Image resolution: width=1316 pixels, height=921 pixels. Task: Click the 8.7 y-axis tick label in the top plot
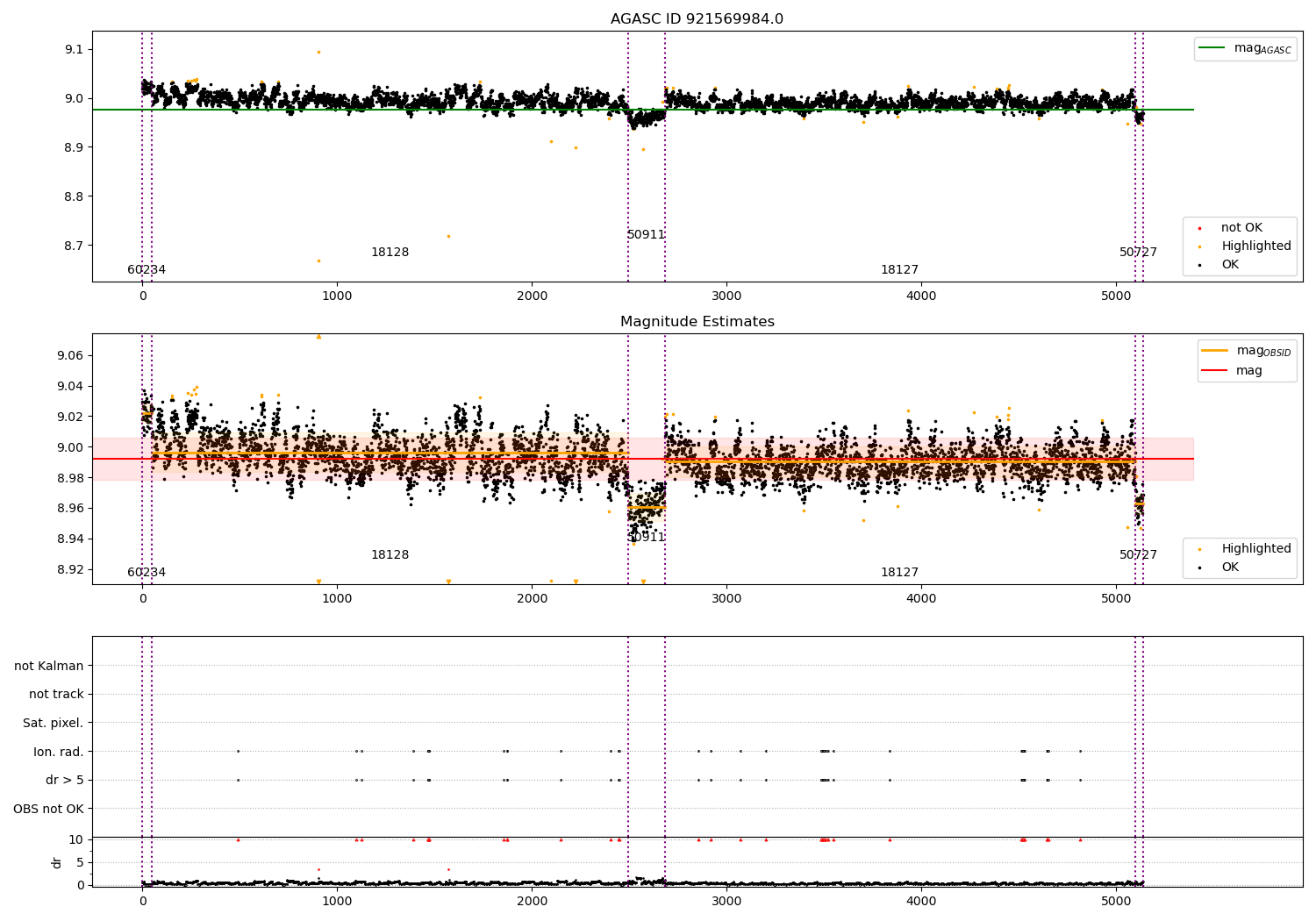coord(74,246)
